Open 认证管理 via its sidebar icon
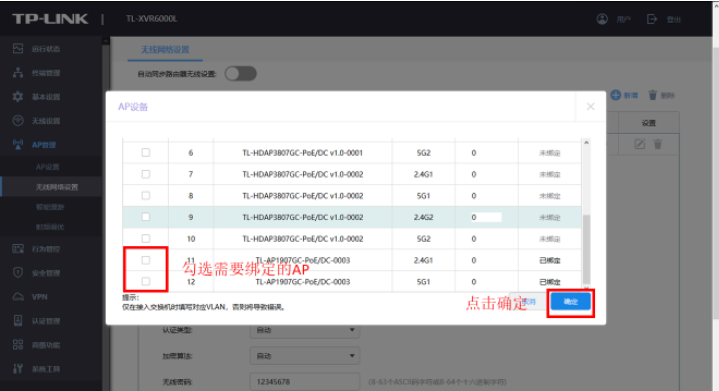Screen dimensions: 719x391 click(18, 321)
